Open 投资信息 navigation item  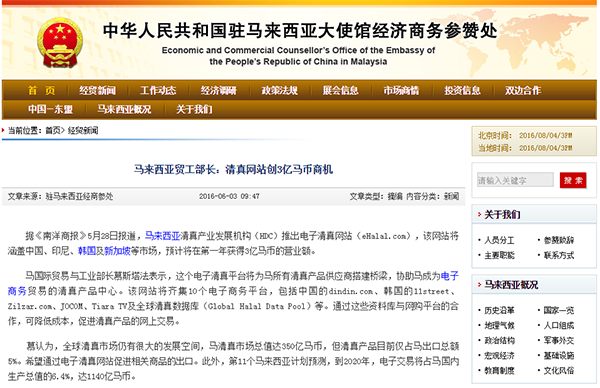(x=462, y=91)
